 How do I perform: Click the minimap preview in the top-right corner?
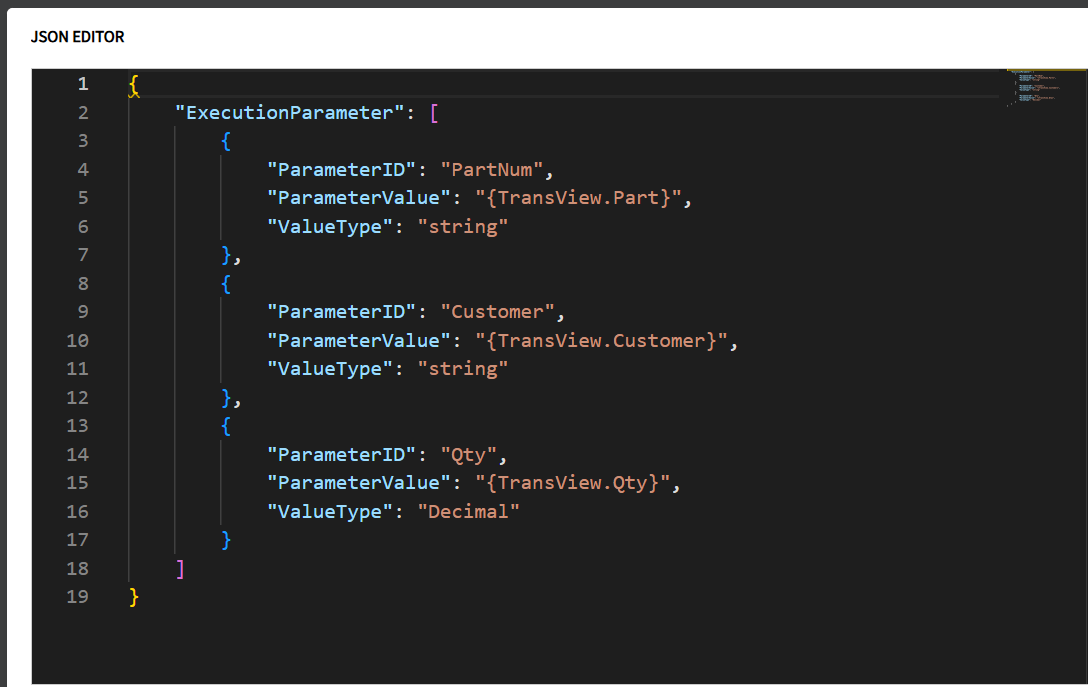coord(1044,90)
